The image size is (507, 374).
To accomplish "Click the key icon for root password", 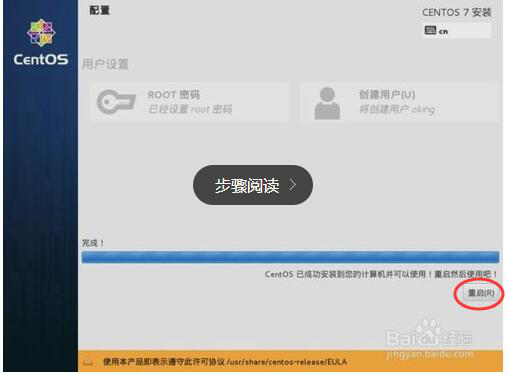I will (x=116, y=102).
